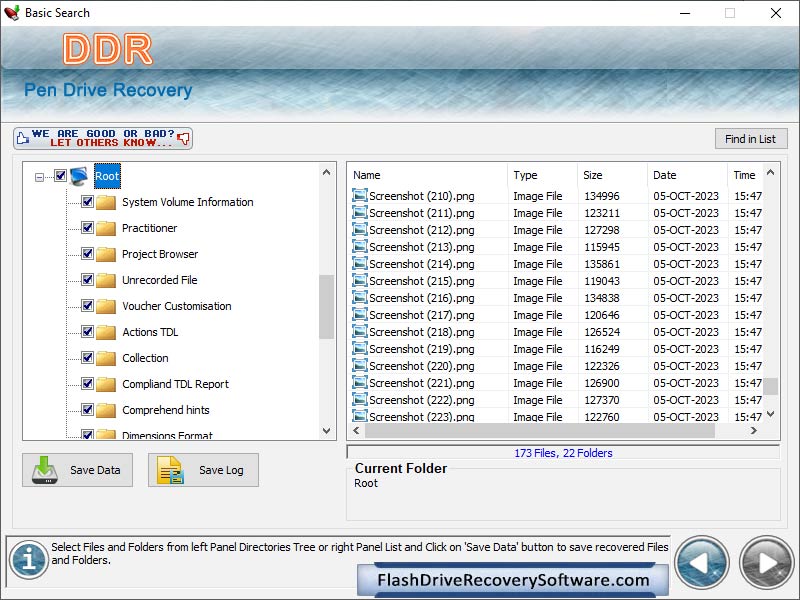Screen dimensions: 800x600
Task: Click the Find in List button
Action: [751, 139]
